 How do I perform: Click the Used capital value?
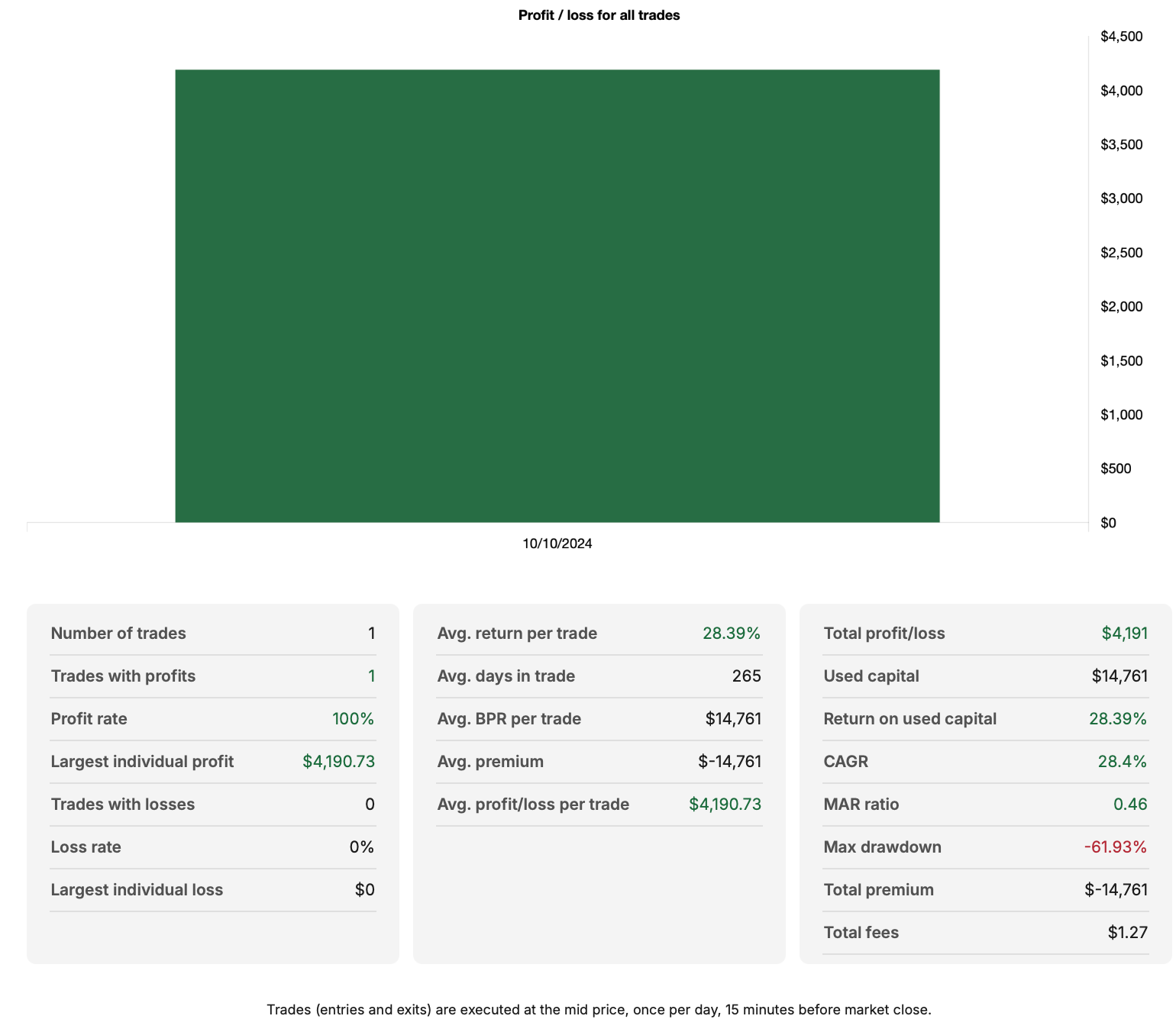1119,676
